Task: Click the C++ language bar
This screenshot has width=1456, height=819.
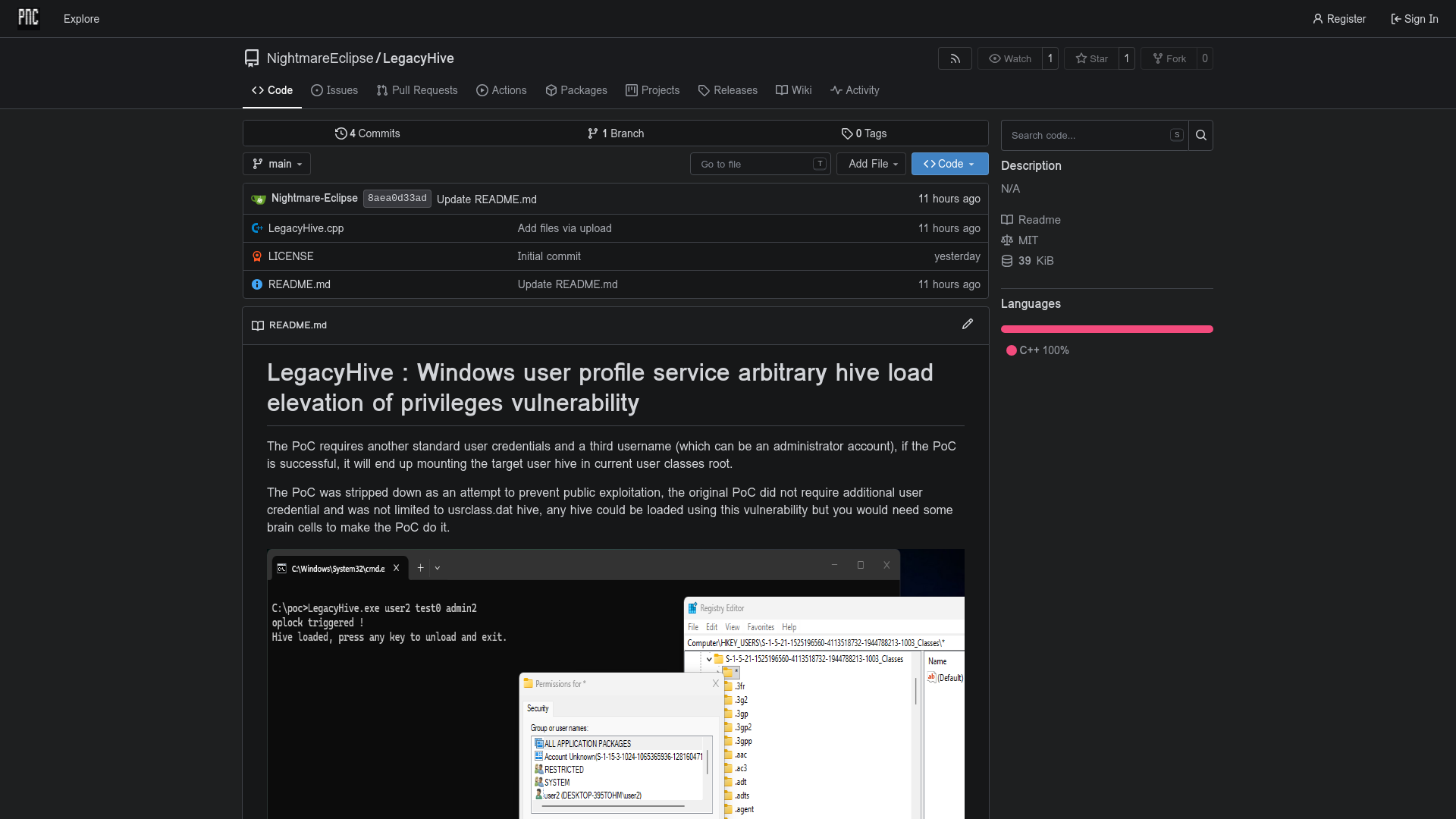Action: 1107,329
